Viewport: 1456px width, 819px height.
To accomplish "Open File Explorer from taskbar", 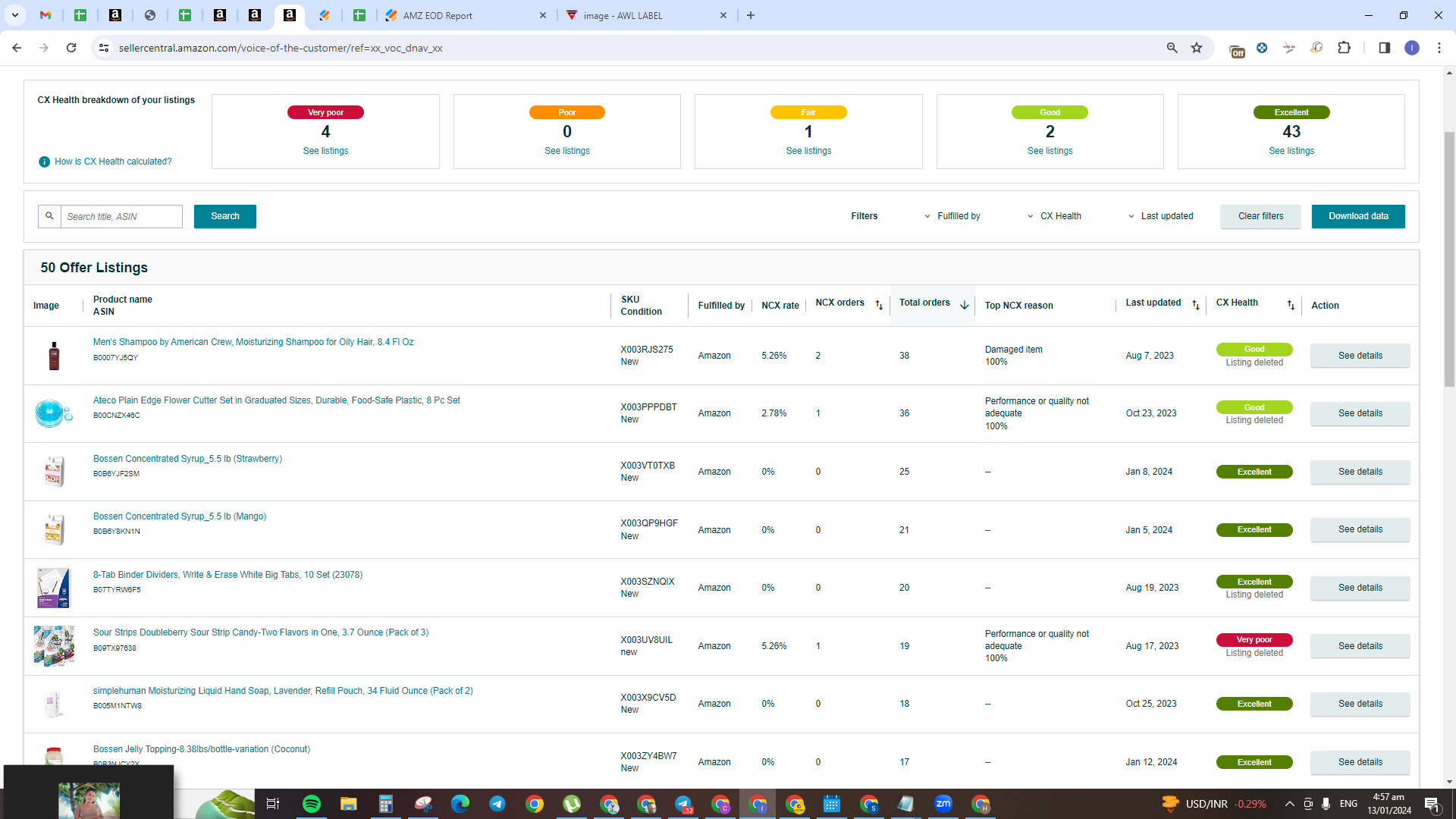I will pyautogui.click(x=348, y=804).
